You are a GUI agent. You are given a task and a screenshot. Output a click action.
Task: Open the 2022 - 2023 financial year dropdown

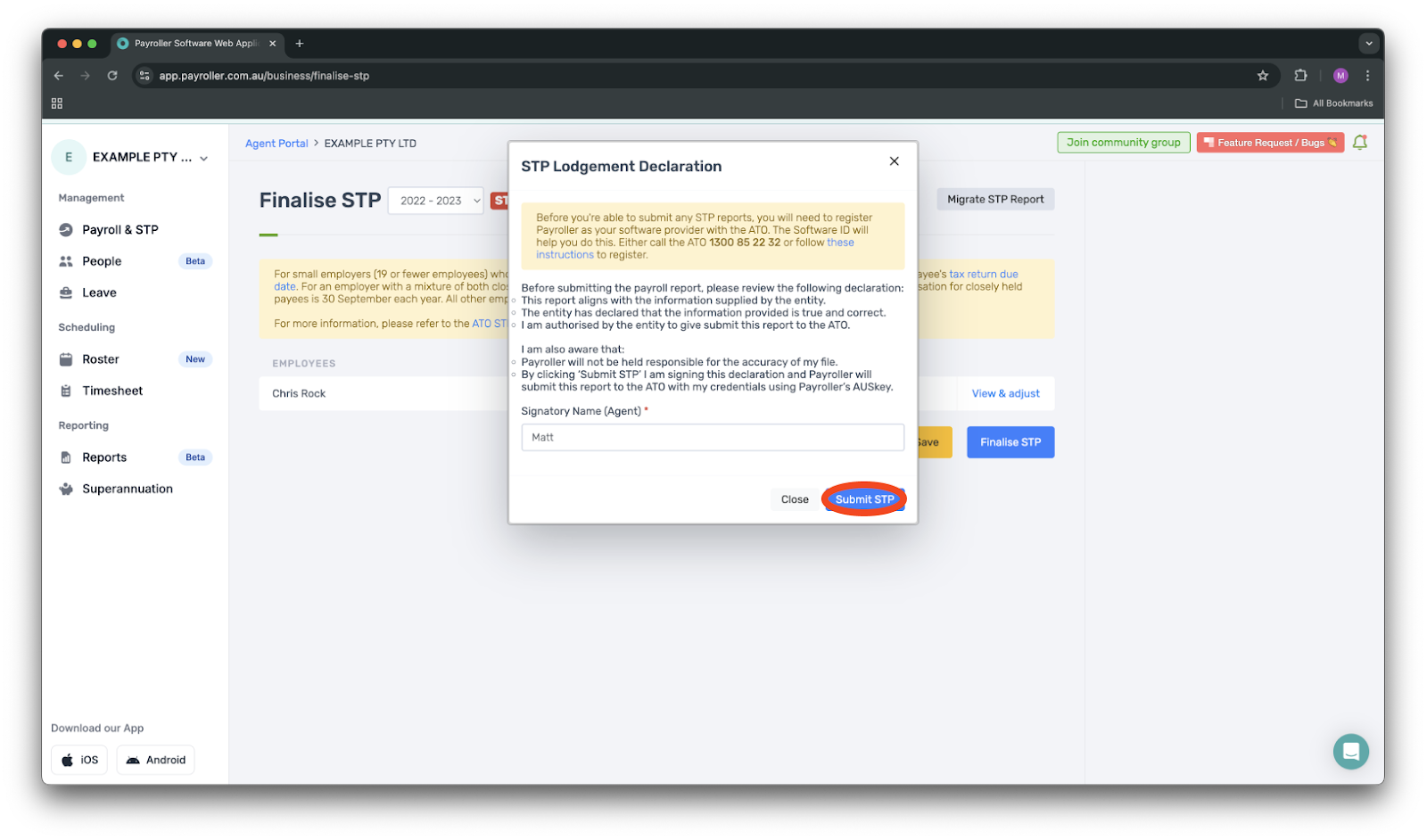tap(436, 201)
